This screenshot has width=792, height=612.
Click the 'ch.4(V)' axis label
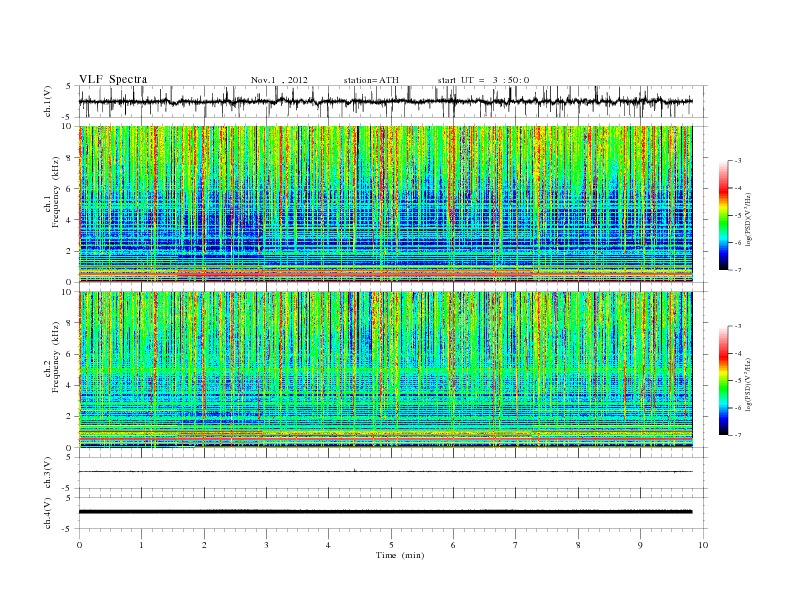click(x=48, y=513)
